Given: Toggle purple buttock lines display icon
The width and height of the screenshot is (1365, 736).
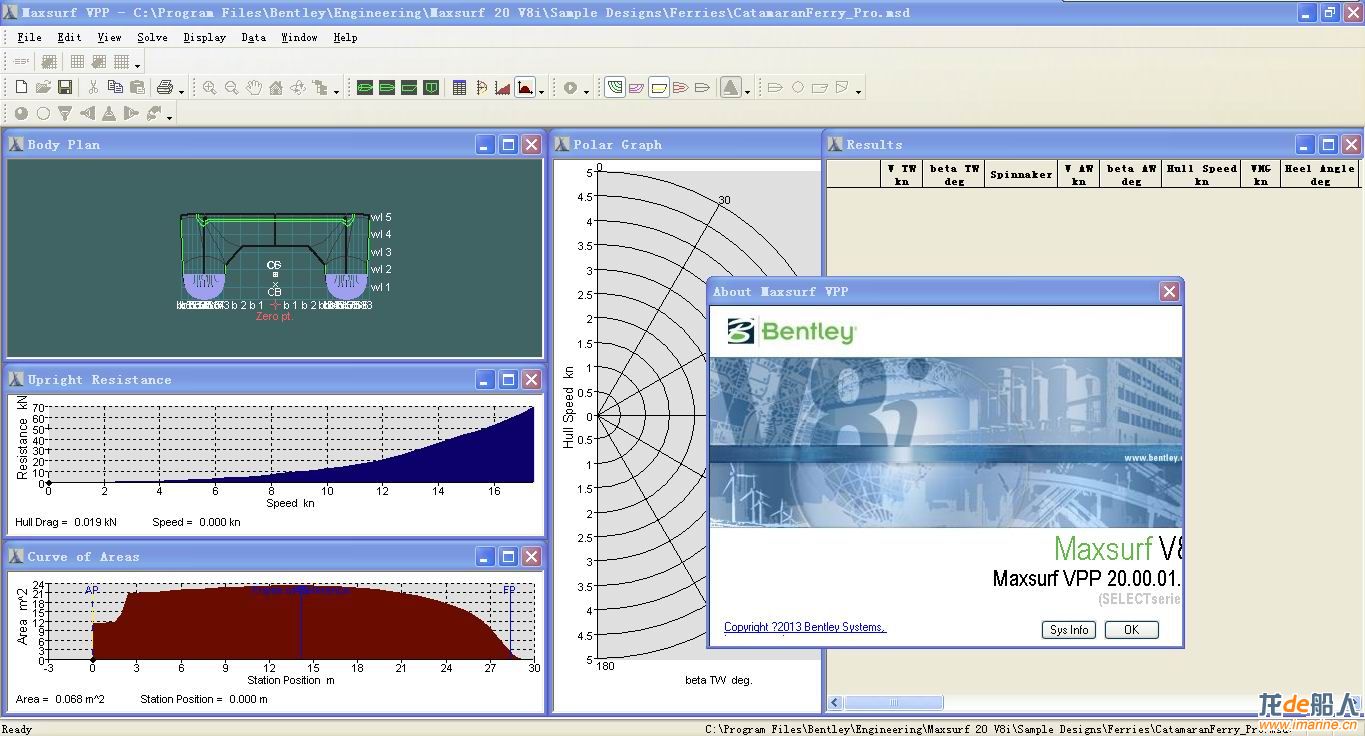Looking at the screenshot, I should click(x=637, y=88).
